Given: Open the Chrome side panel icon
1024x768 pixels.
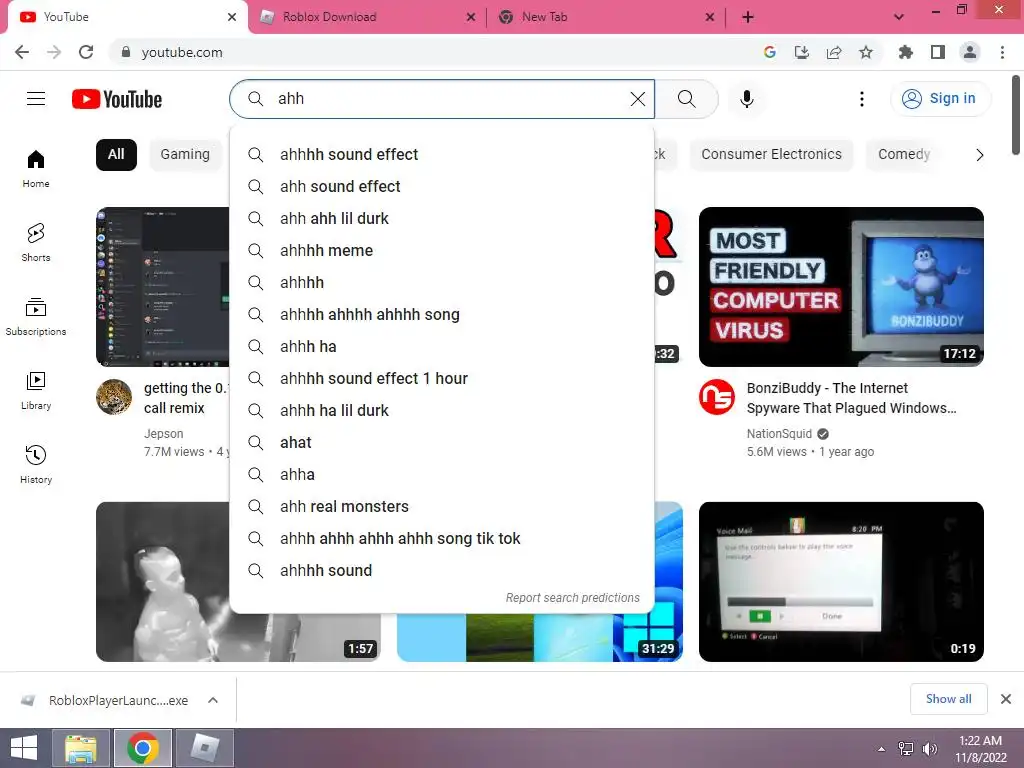Looking at the screenshot, I should 938,52.
